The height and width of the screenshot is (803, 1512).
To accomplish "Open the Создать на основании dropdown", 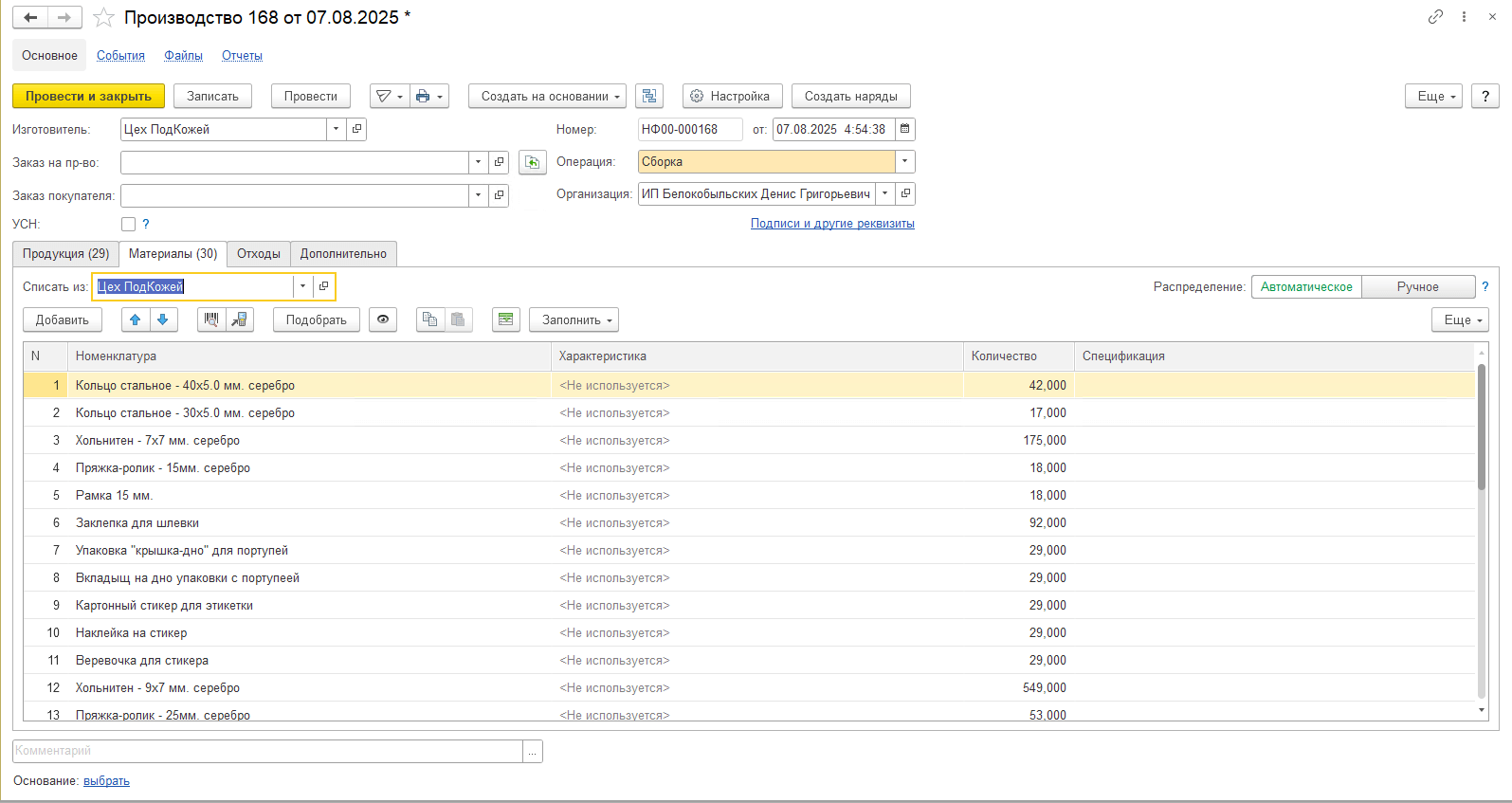I will pyautogui.click(x=547, y=96).
